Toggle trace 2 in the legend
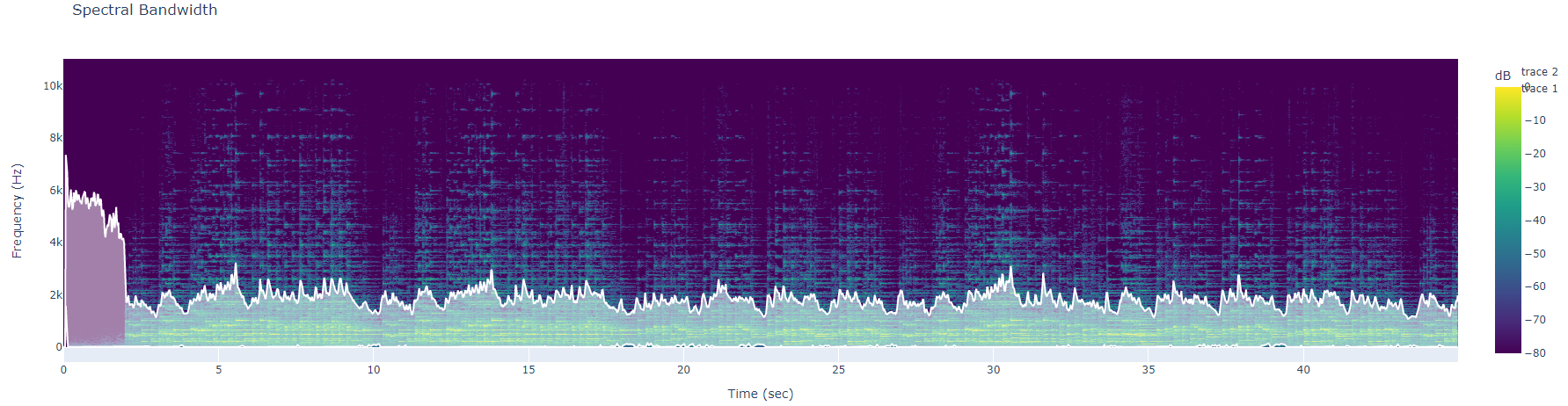The width and height of the screenshot is (1568, 406). coord(1539,72)
